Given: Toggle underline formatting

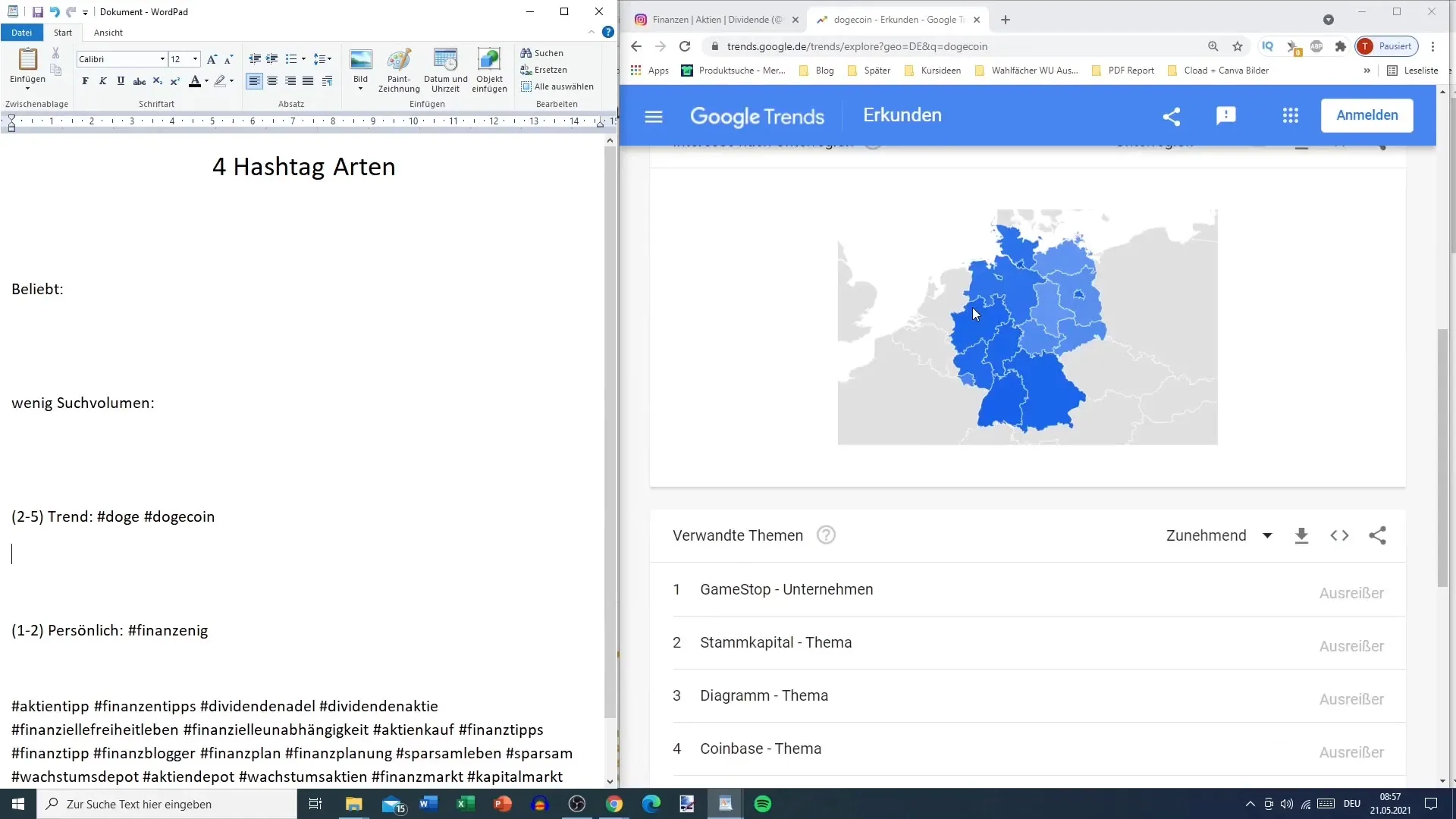Looking at the screenshot, I should (121, 81).
